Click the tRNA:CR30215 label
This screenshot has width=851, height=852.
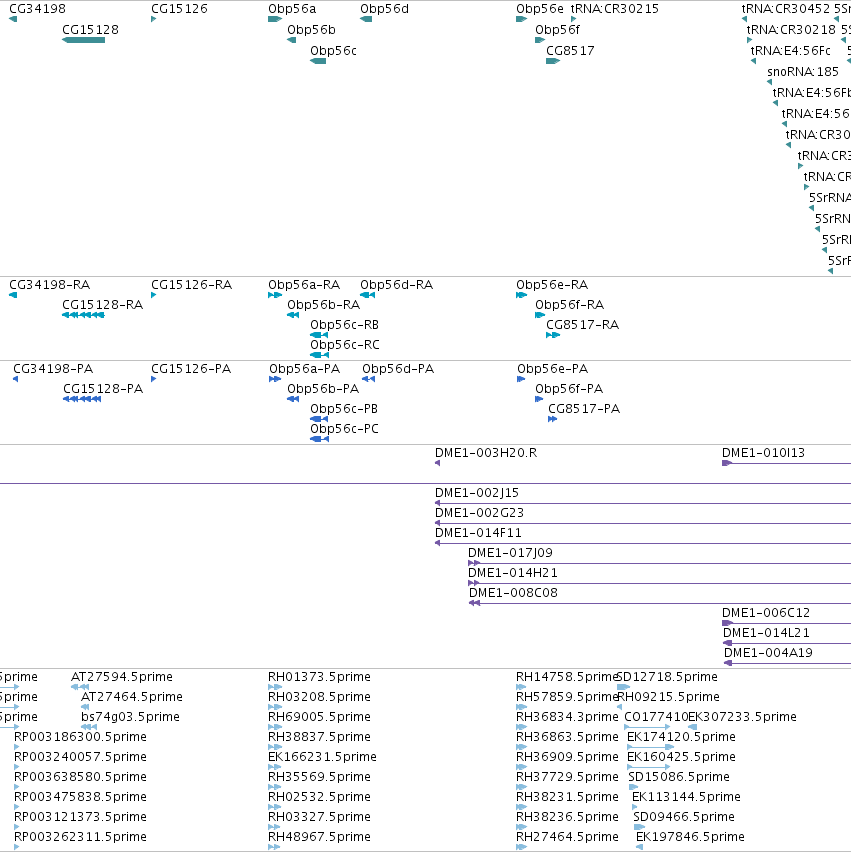(x=615, y=9)
